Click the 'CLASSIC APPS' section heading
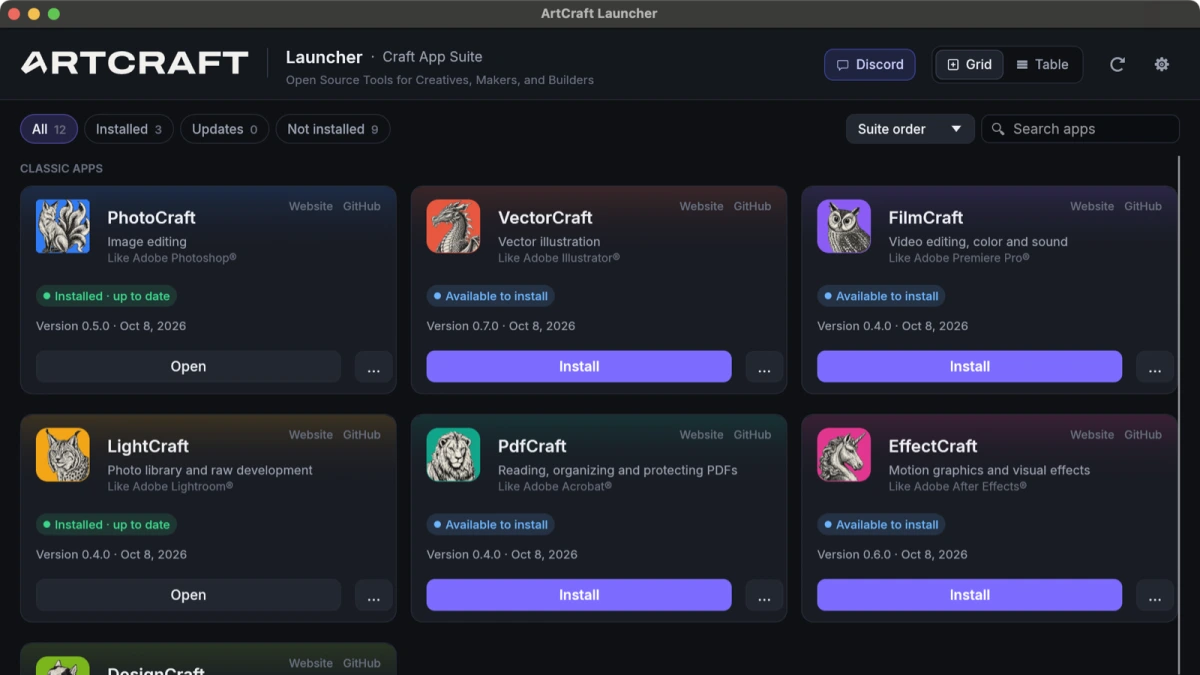Image resolution: width=1200 pixels, height=675 pixels. (x=61, y=169)
